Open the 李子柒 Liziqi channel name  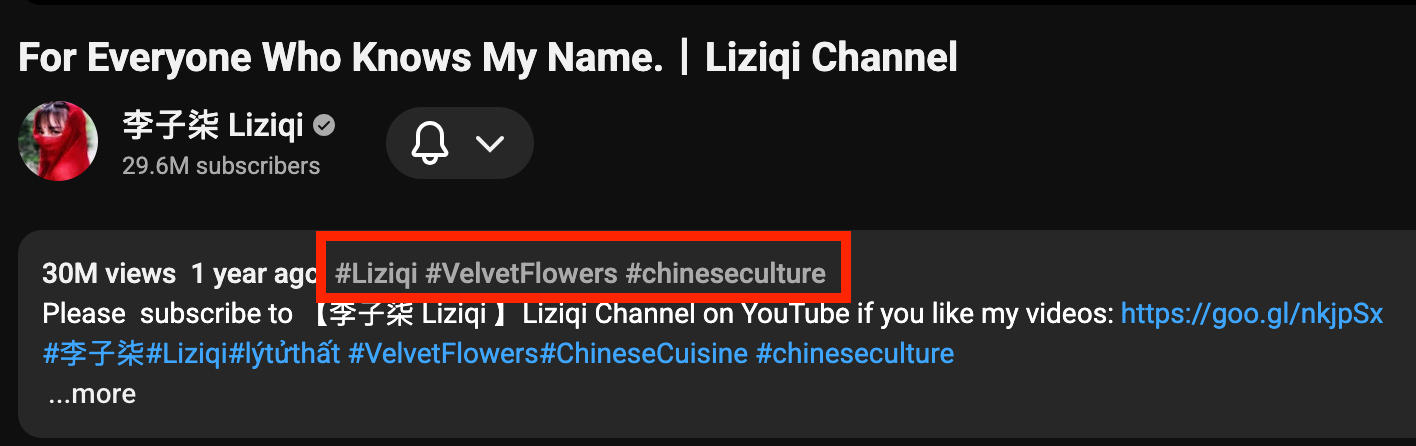click(215, 127)
